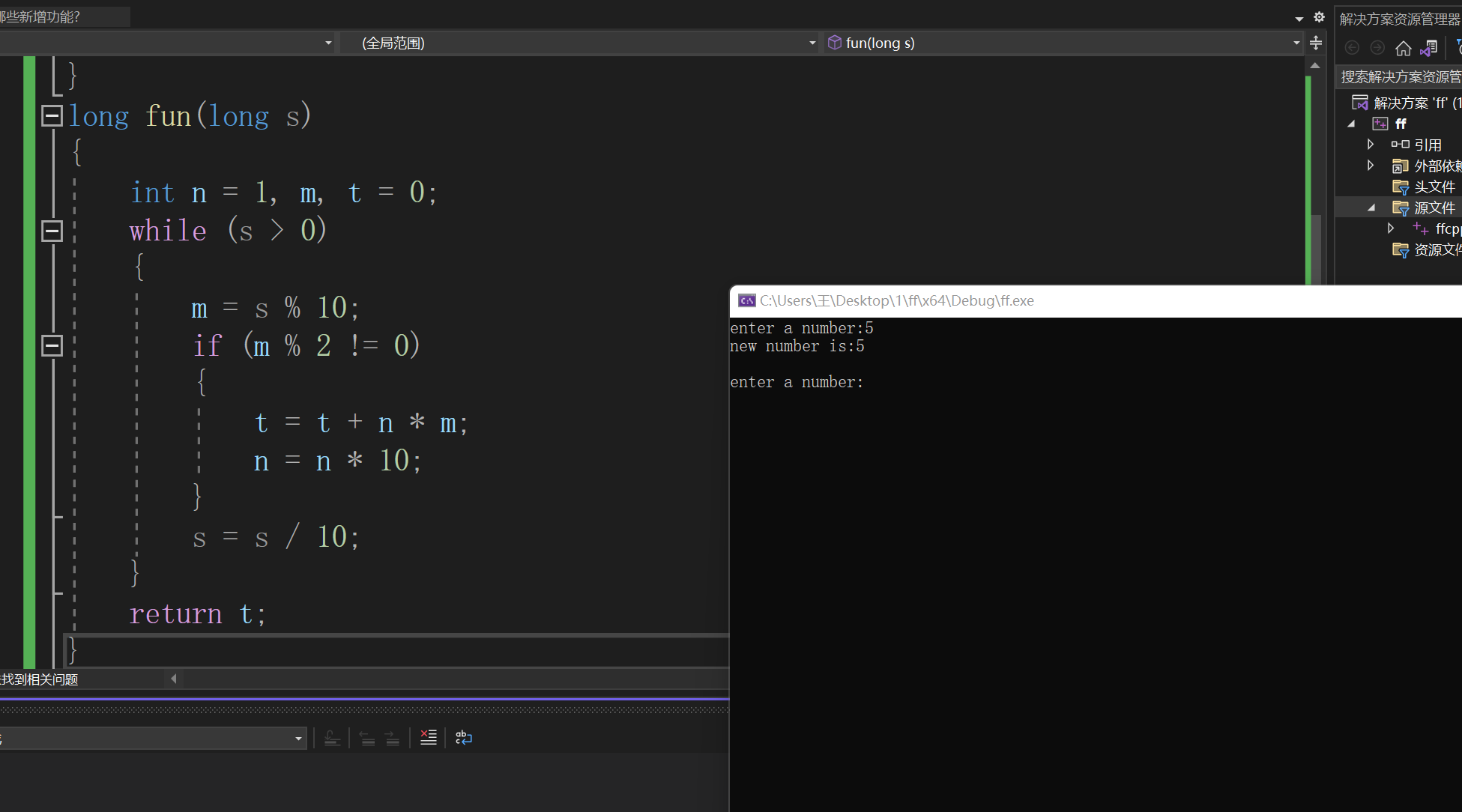This screenshot has height=812, width=1462.
Task: Click the ff C++ project icon
Action: coord(1380,124)
